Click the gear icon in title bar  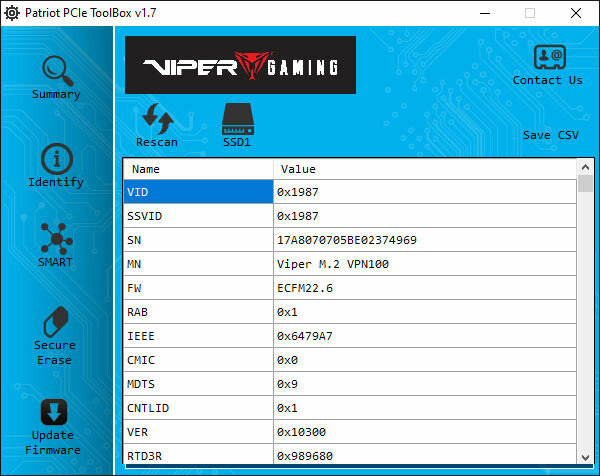(x=12, y=13)
